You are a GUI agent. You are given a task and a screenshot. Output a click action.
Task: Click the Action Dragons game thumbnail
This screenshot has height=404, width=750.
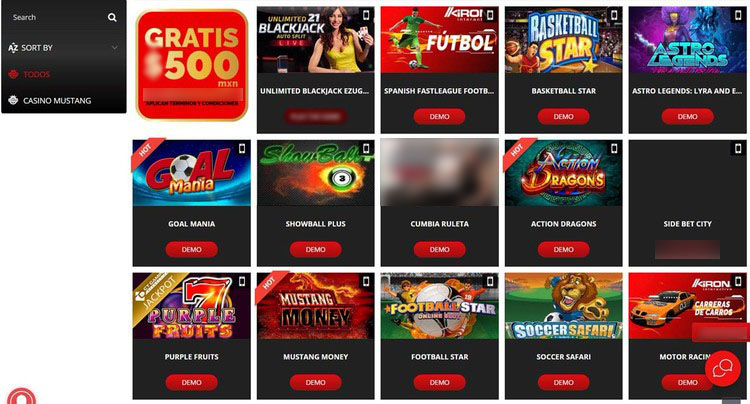coord(563,173)
